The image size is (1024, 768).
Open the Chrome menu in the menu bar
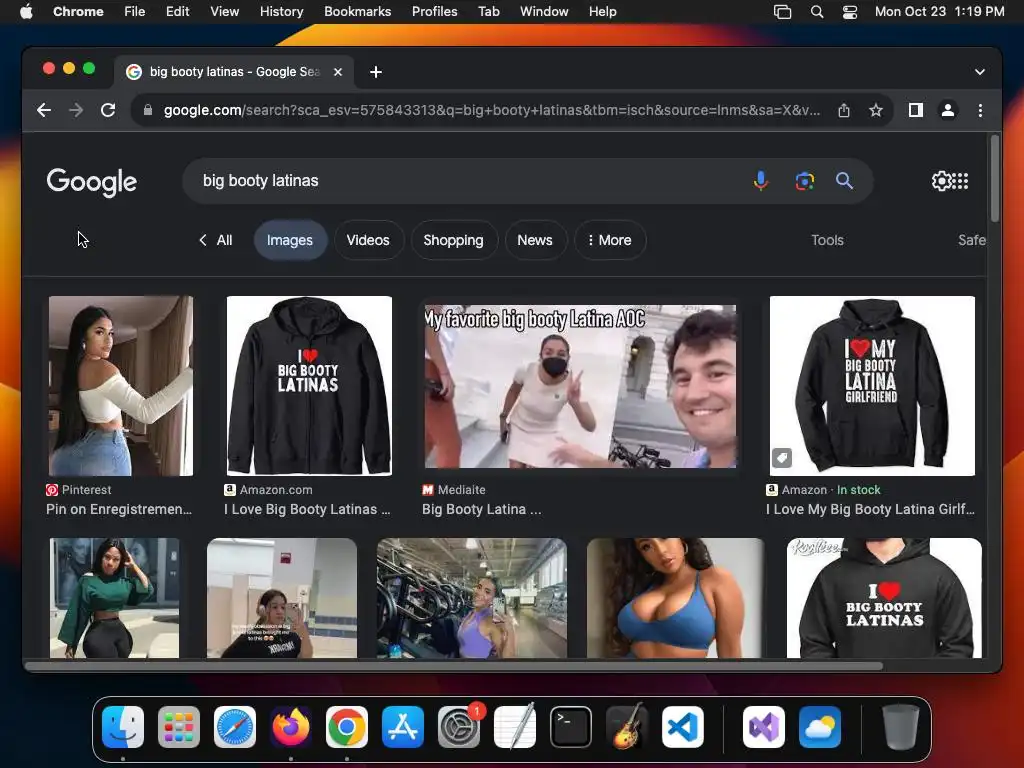(x=78, y=12)
